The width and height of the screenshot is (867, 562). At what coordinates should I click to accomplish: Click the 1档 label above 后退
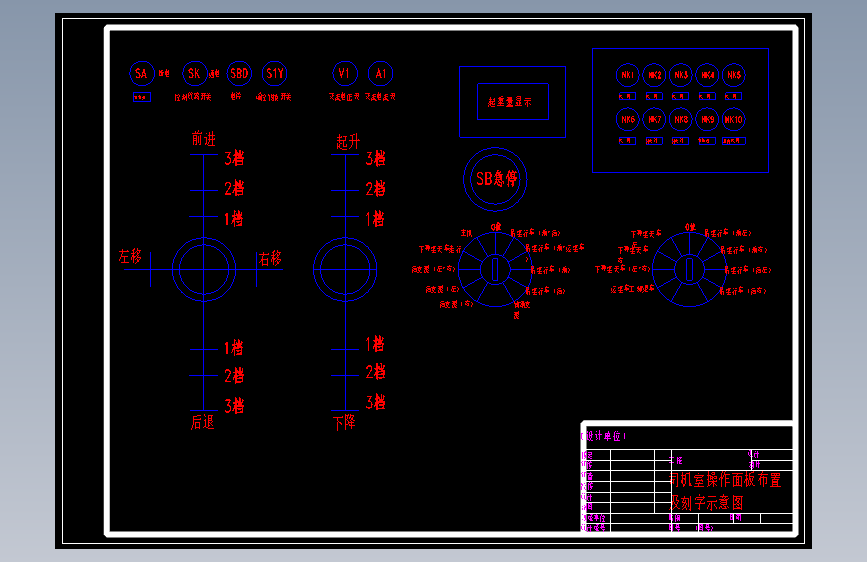pyautogui.click(x=234, y=348)
